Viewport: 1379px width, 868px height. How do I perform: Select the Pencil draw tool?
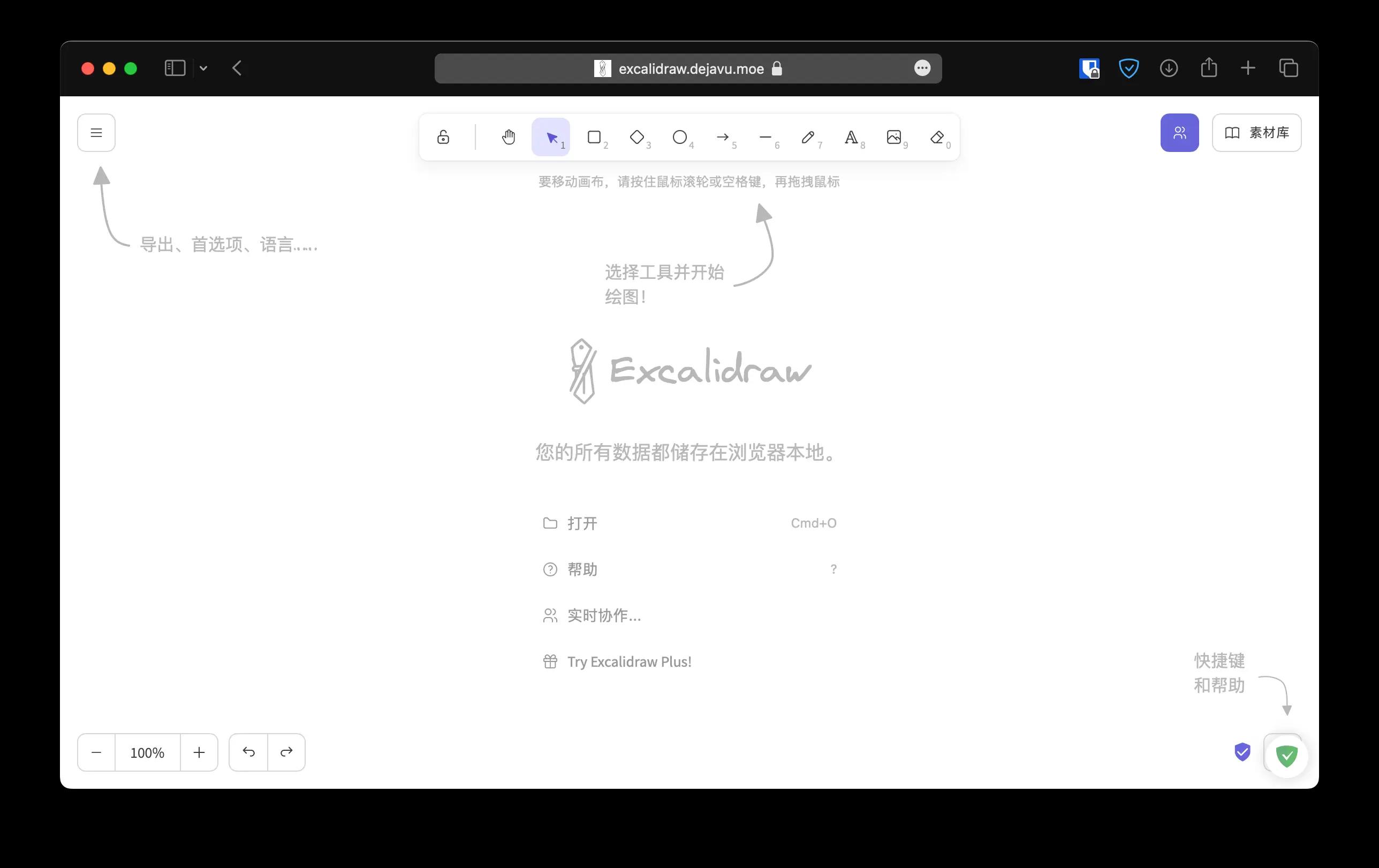808,138
